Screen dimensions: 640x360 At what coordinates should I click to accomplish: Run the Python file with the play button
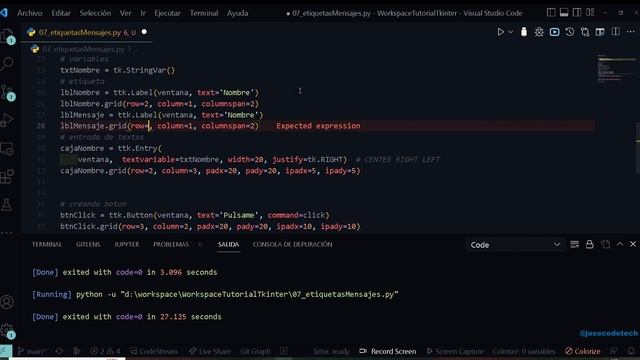500,32
